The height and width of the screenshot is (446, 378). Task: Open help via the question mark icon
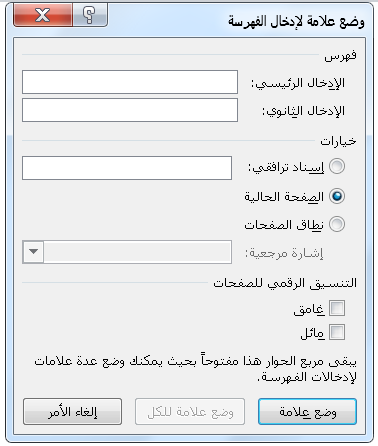pyautogui.click(x=90, y=15)
